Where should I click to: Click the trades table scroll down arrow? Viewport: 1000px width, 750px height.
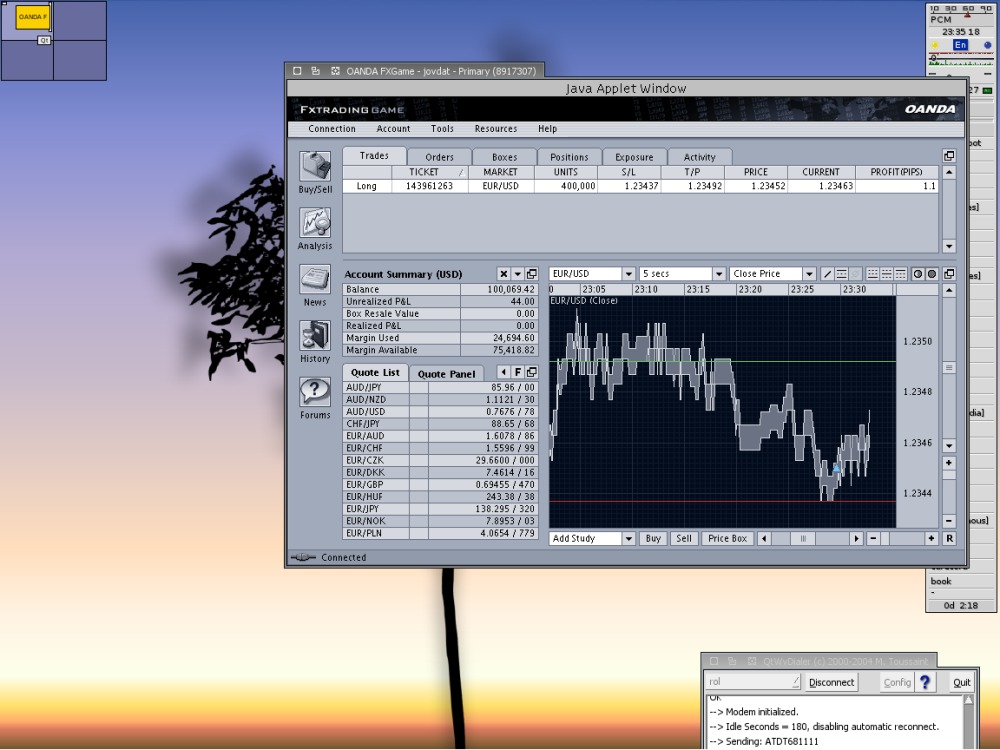coord(949,246)
